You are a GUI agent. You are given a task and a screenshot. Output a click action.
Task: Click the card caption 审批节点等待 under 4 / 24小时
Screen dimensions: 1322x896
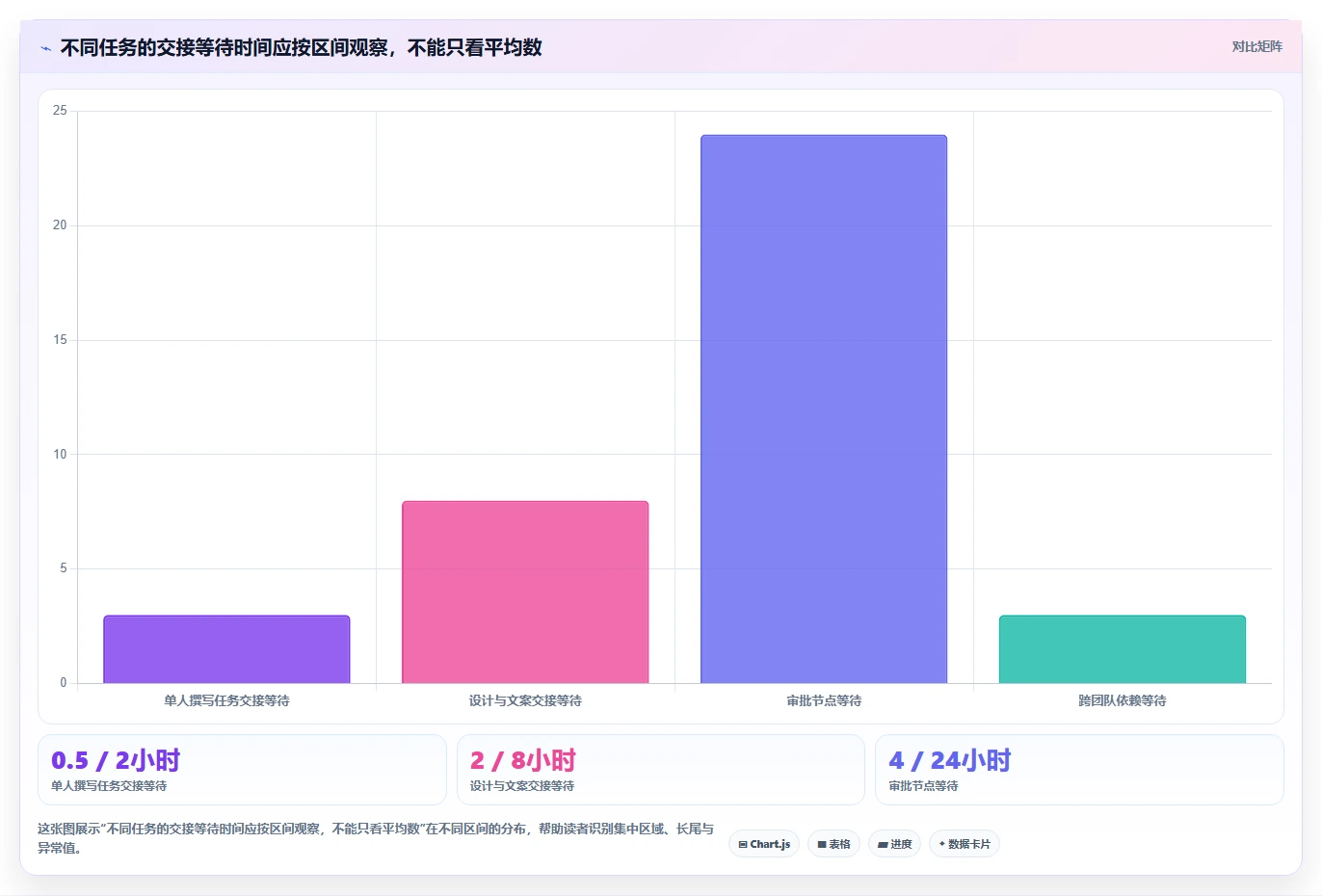point(923,786)
